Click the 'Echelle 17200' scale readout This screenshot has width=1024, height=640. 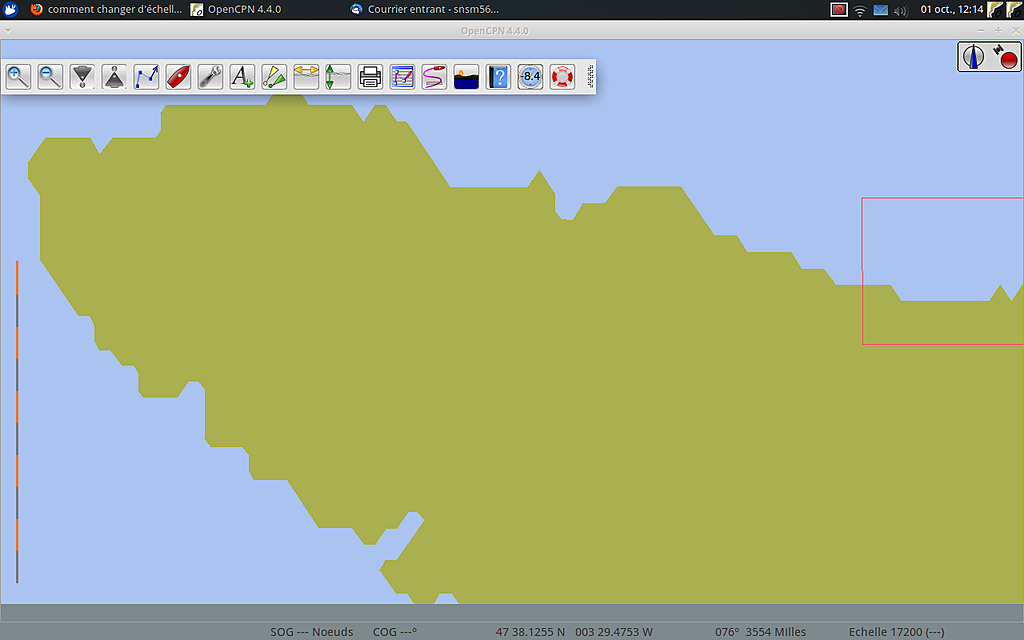point(896,632)
